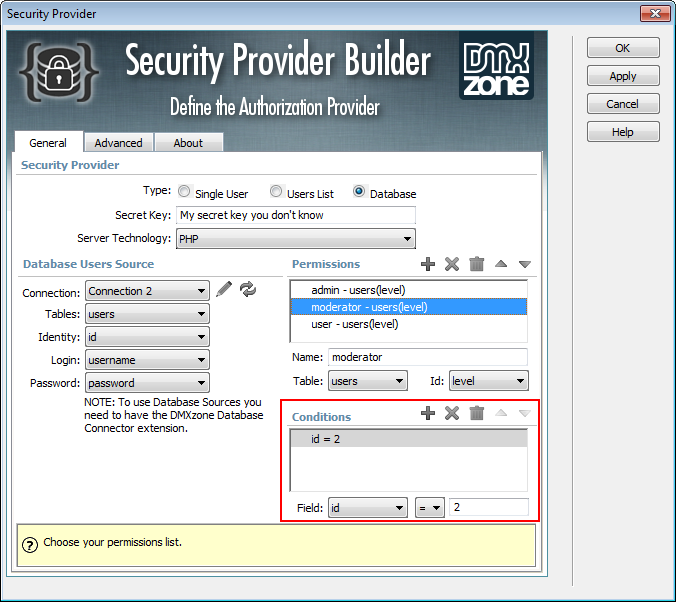The width and height of the screenshot is (676, 602).
Task: Select the Database type radio button
Action: (x=359, y=191)
